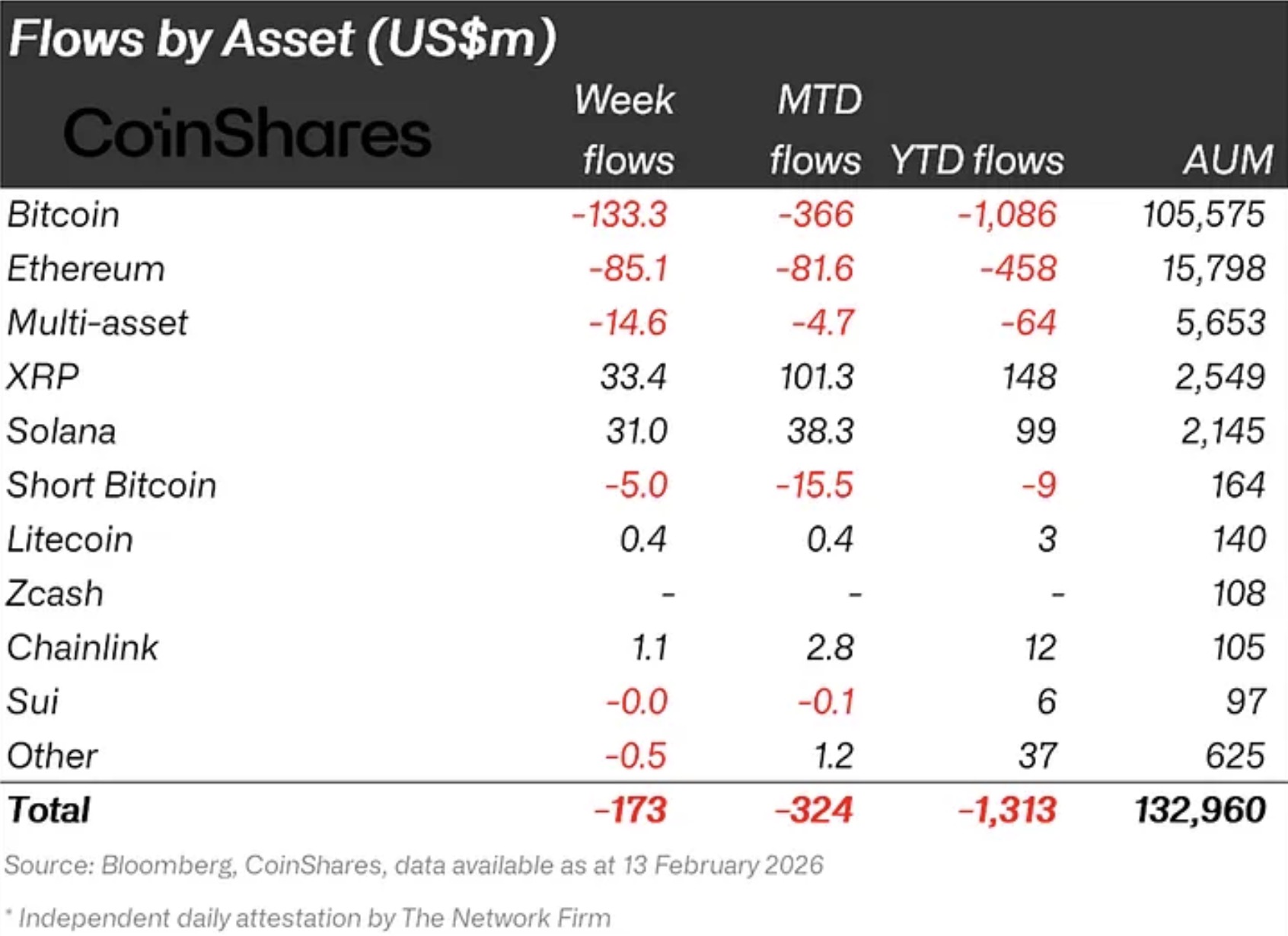Click the Total row label
This screenshot has width=1288, height=936.
click(49, 810)
